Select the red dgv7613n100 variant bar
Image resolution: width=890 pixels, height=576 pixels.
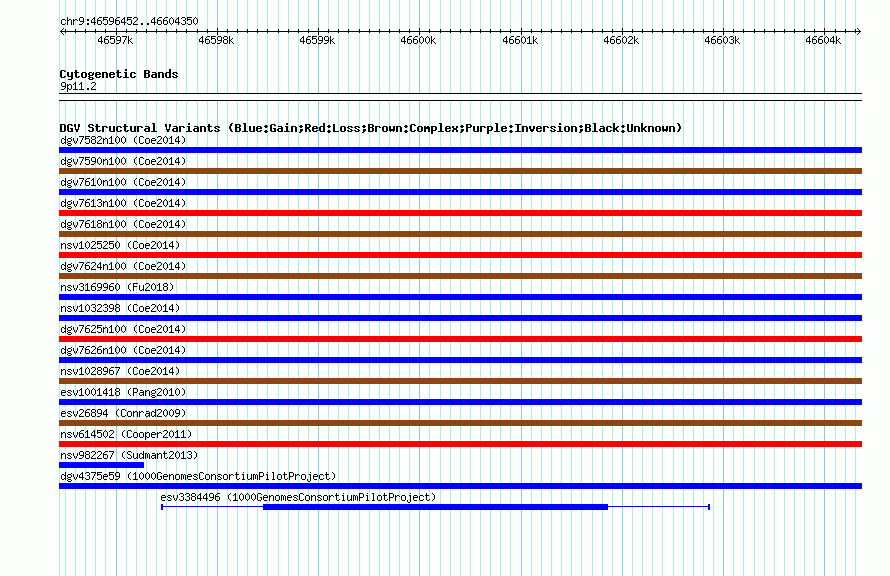coord(460,213)
